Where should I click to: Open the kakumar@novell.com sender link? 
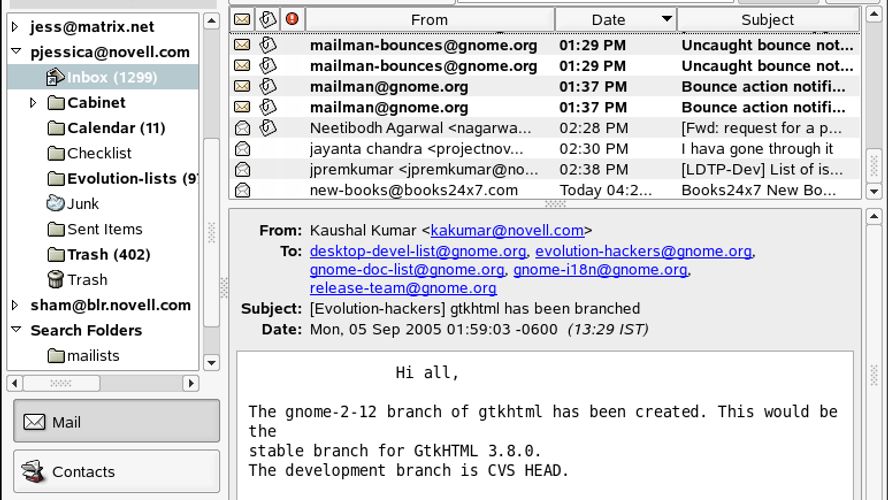click(507, 231)
